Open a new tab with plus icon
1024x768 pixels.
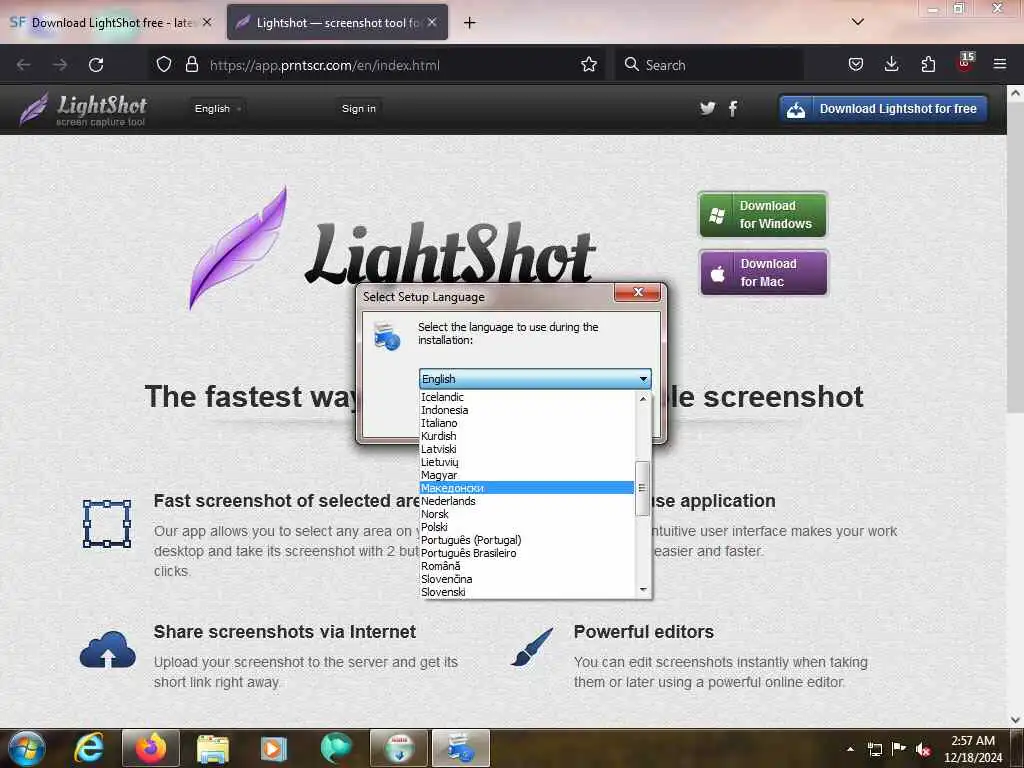tap(469, 23)
